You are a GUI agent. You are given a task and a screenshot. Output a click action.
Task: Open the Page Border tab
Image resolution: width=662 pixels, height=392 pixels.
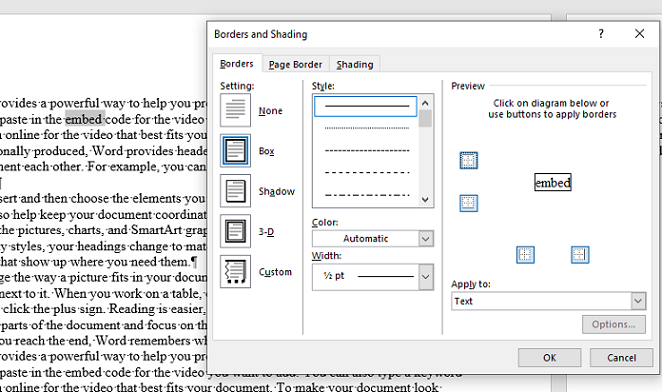(296, 65)
